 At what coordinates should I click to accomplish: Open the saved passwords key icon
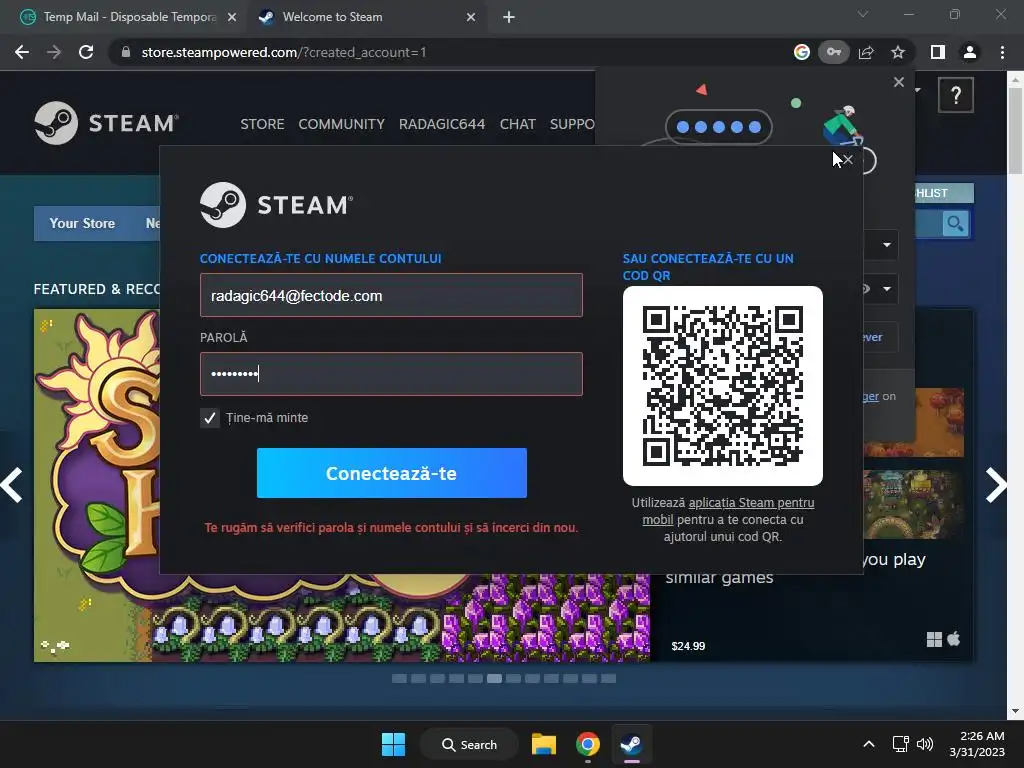[833, 52]
